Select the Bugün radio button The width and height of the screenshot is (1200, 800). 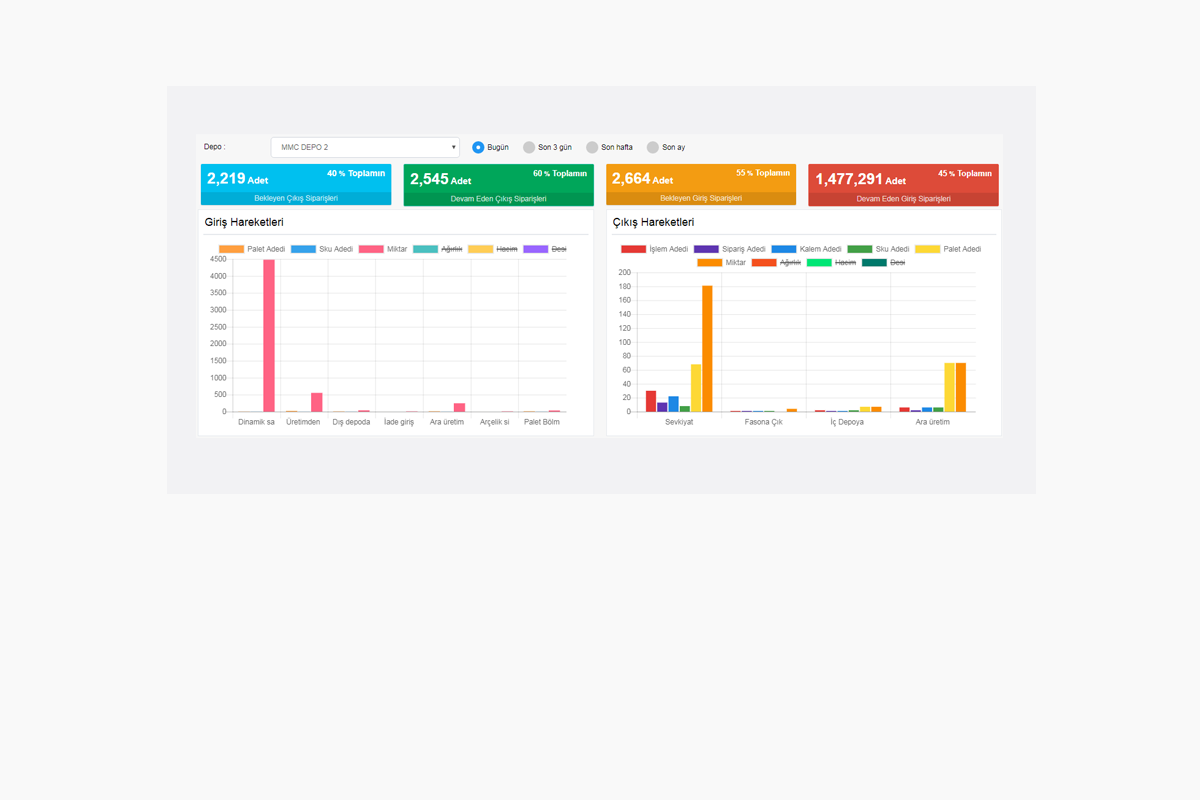tap(478, 147)
